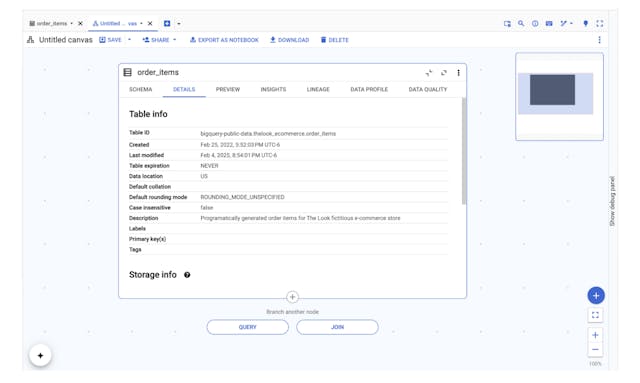The image size is (640, 383).
Task: Click the blue add new tab icon
Action: [167, 24]
